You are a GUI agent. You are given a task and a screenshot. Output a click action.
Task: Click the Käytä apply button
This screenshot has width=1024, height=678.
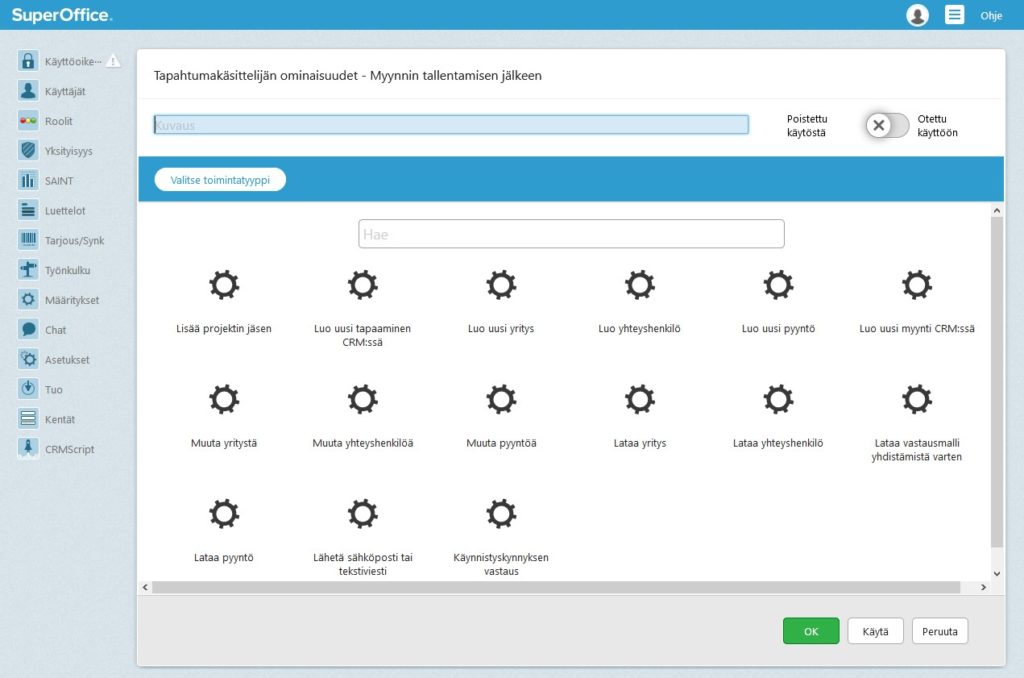coord(875,631)
